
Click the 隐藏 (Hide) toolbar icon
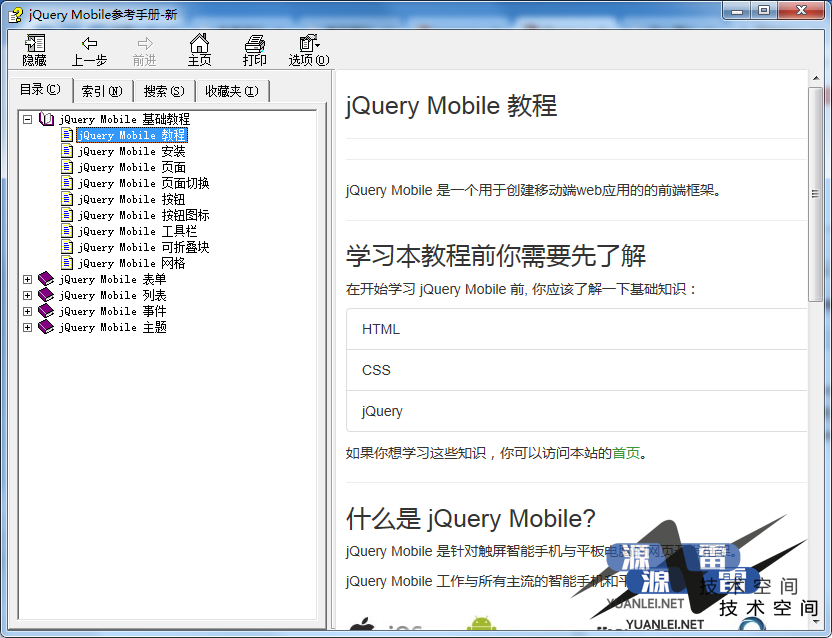click(35, 44)
